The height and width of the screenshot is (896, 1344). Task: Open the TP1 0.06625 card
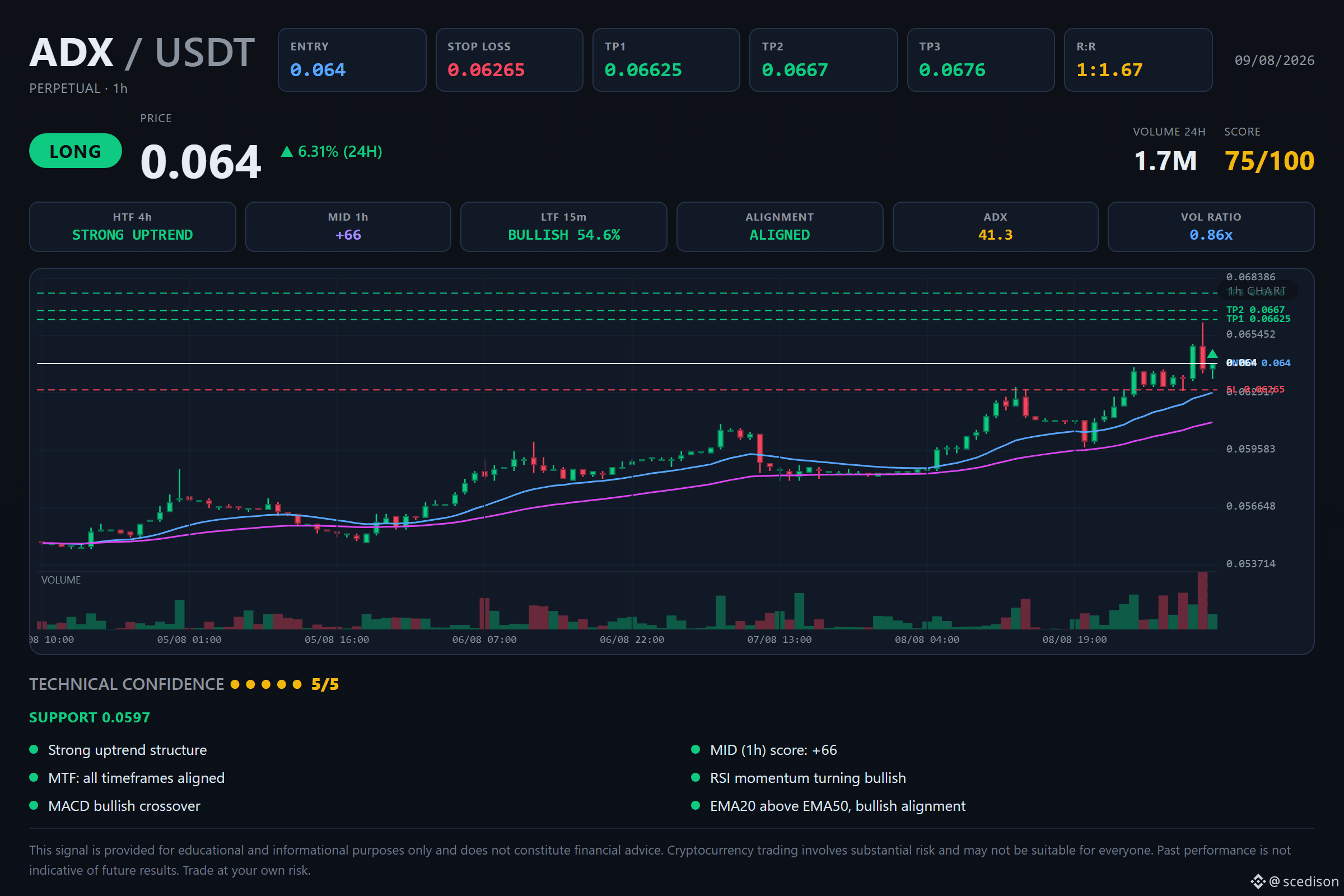tap(666, 60)
